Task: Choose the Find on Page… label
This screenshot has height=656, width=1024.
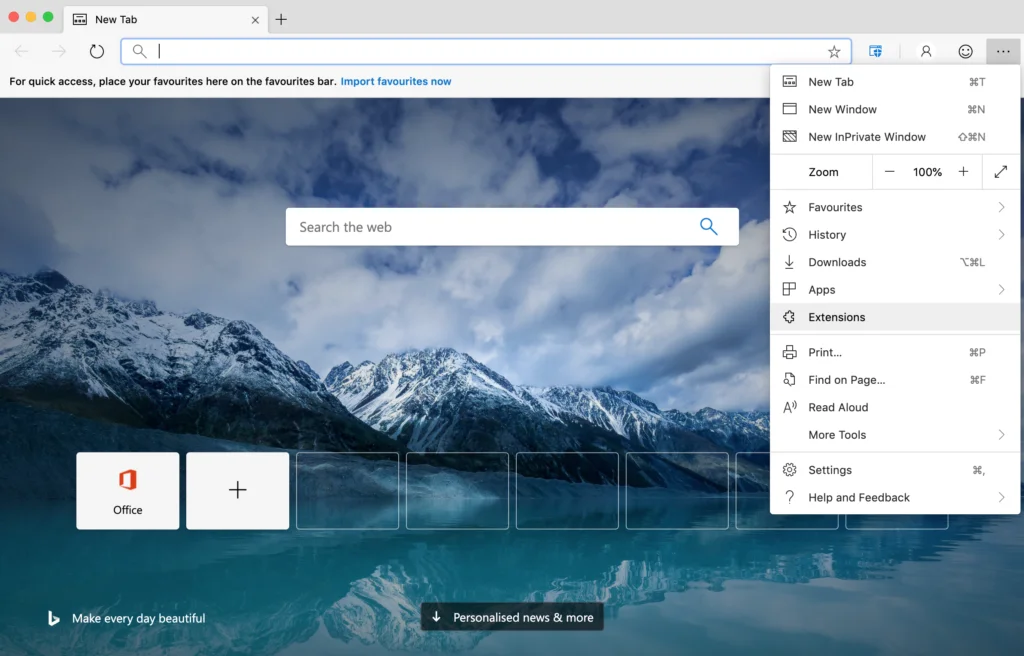Action: [x=846, y=380]
